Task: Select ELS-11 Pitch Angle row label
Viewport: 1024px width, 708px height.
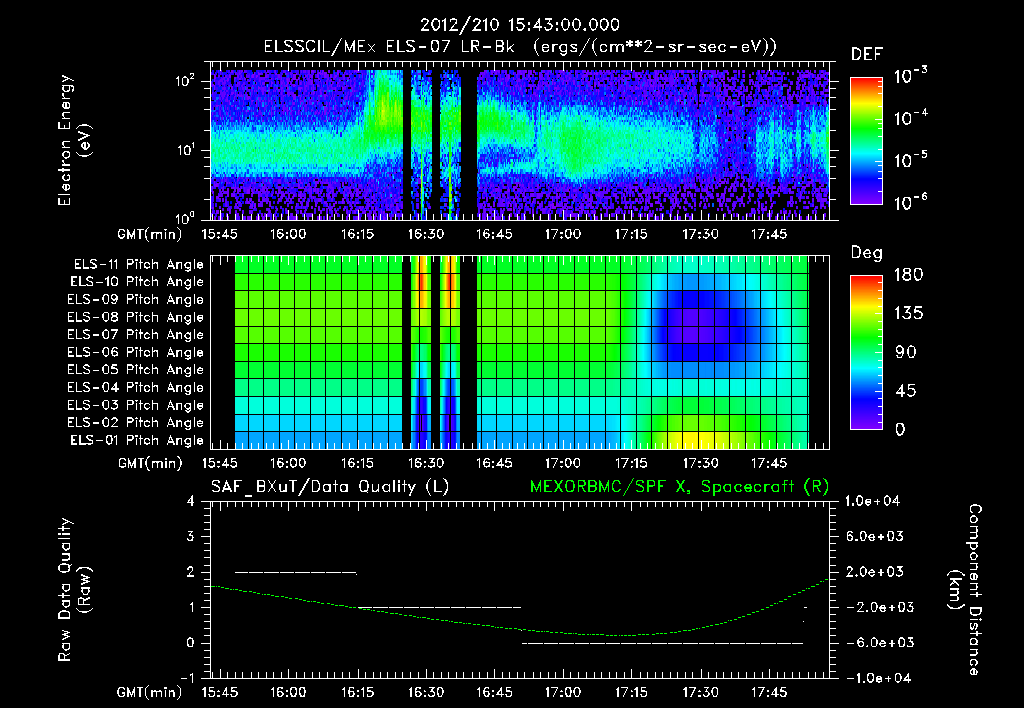Action: 138,265
